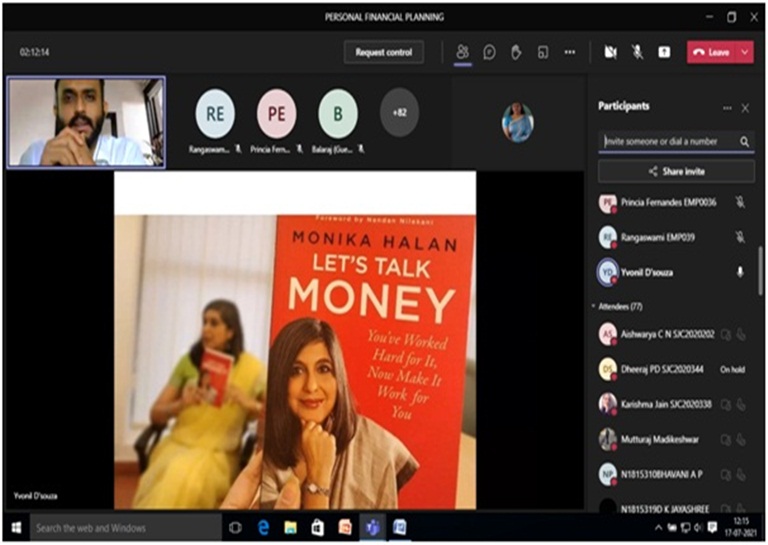Viewport: 768px width, 545px height.
Task: Click On hold status for Dheeraj PD
Action: [733, 370]
